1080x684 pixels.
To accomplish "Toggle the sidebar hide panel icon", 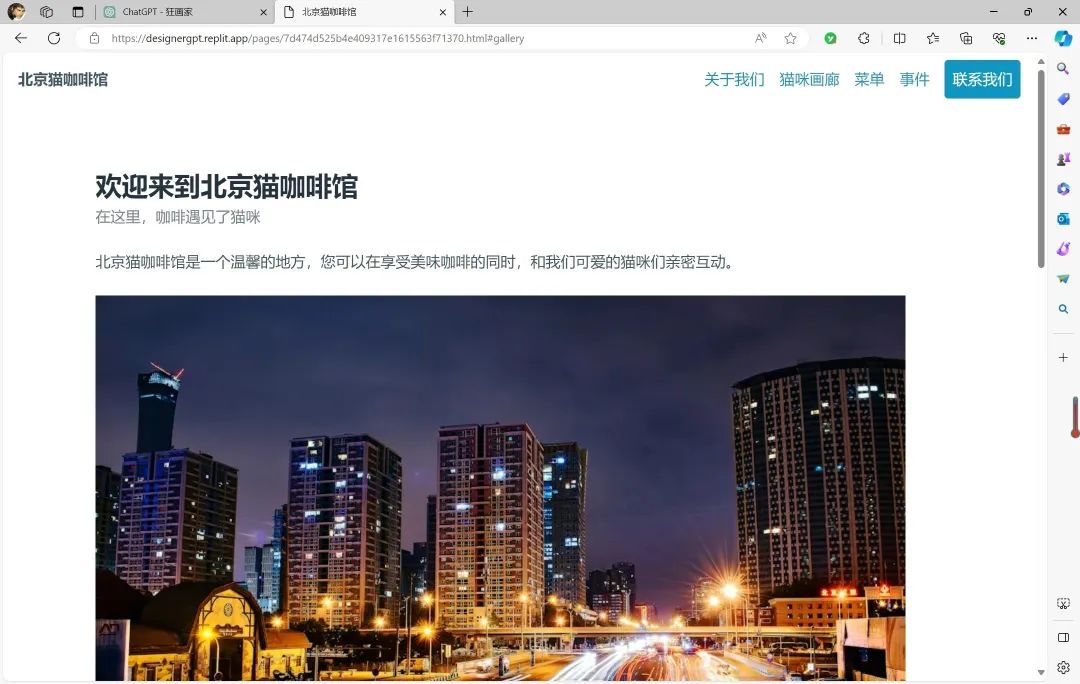I will click(1063, 637).
